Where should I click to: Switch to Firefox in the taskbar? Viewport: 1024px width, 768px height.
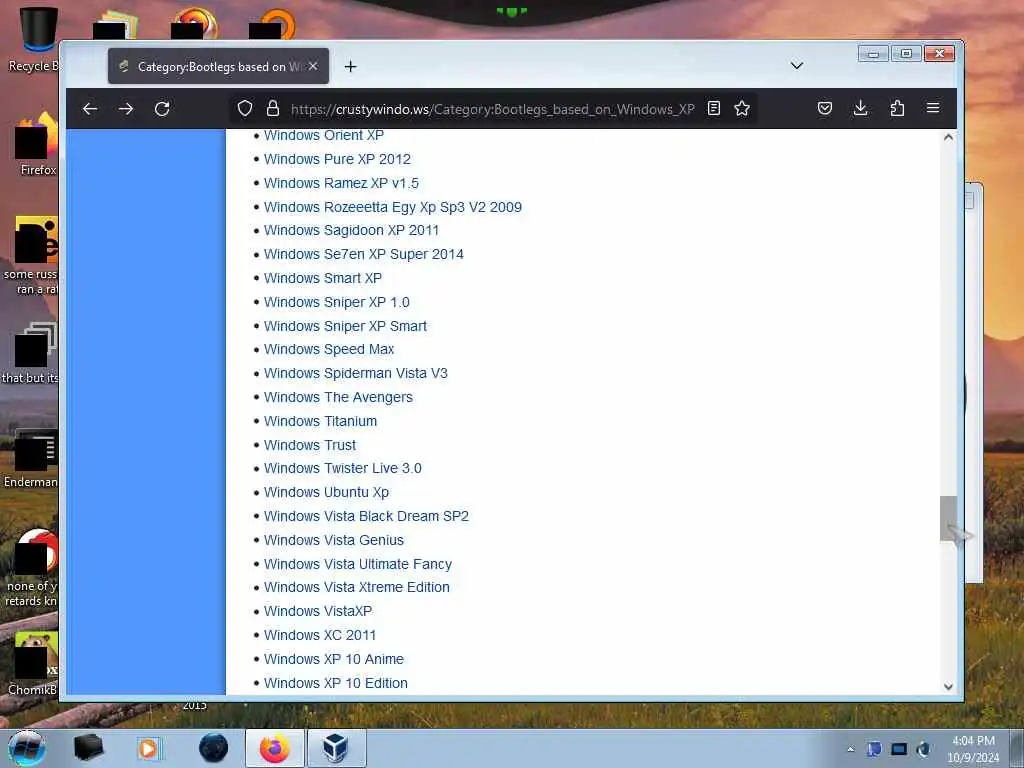[275, 748]
